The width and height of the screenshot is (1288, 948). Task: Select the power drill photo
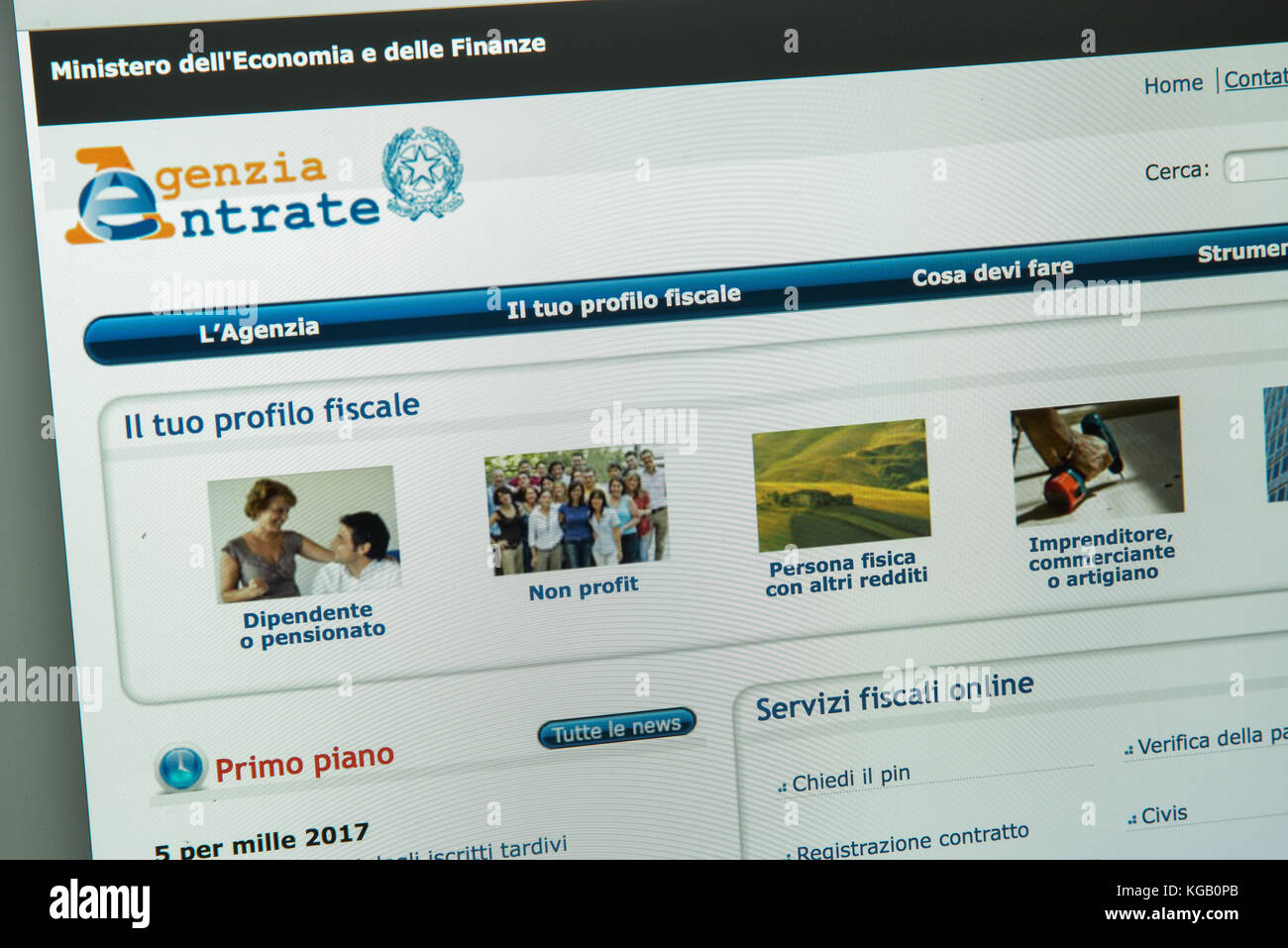click(x=1098, y=460)
